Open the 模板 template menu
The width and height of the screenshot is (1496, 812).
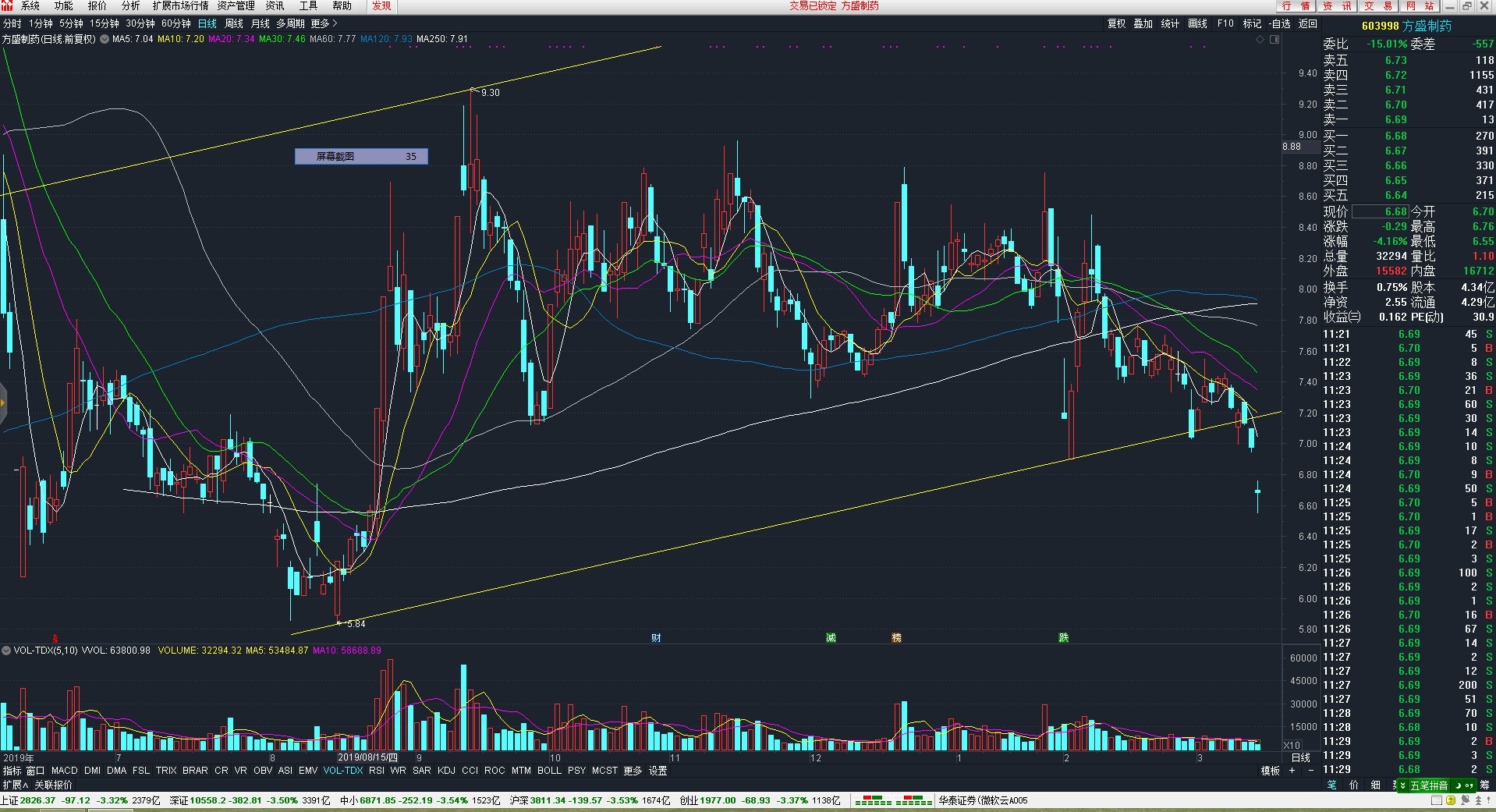tap(1271, 771)
